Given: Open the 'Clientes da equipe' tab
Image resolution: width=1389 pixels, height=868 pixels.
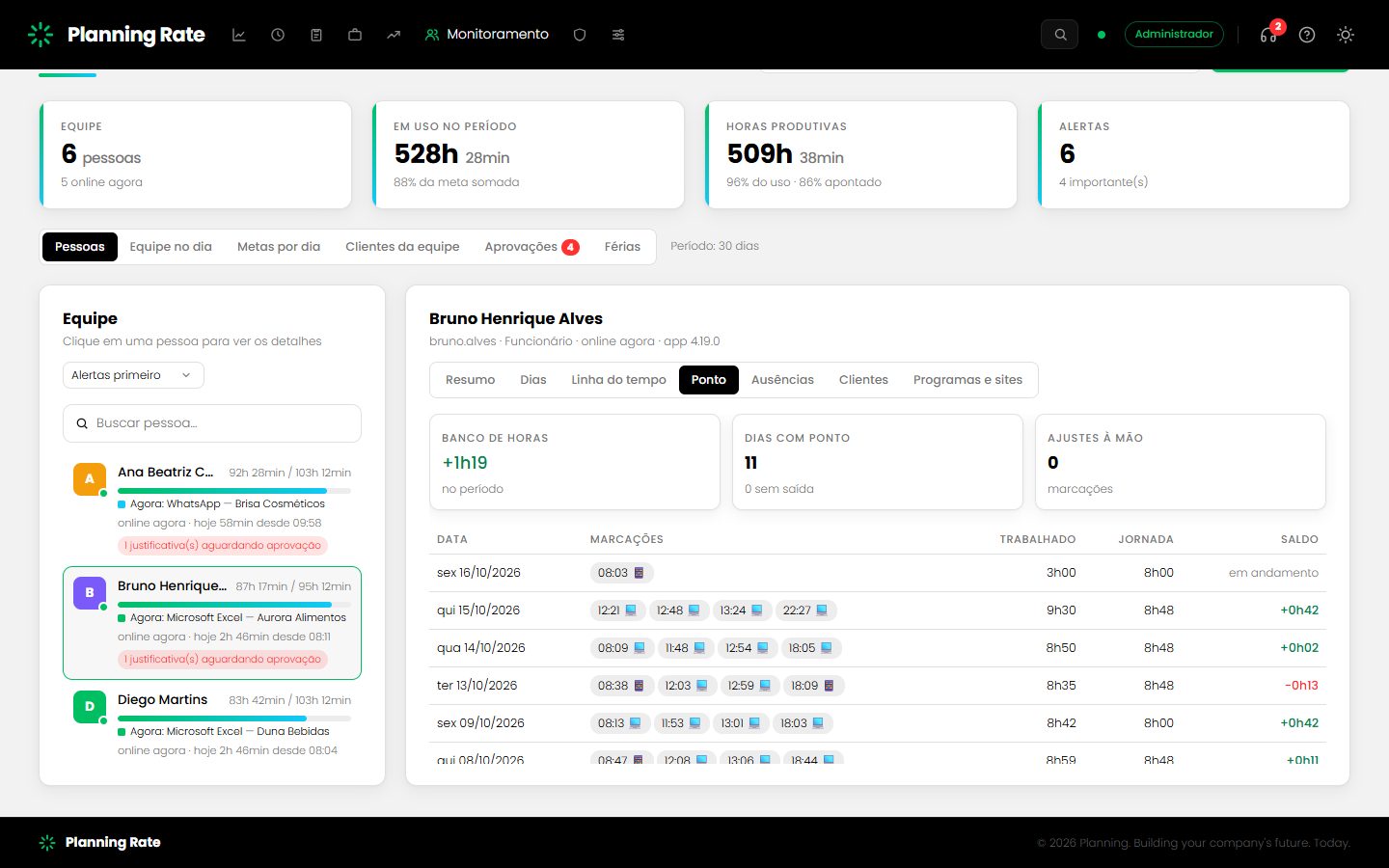Looking at the screenshot, I should [x=402, y=247].
